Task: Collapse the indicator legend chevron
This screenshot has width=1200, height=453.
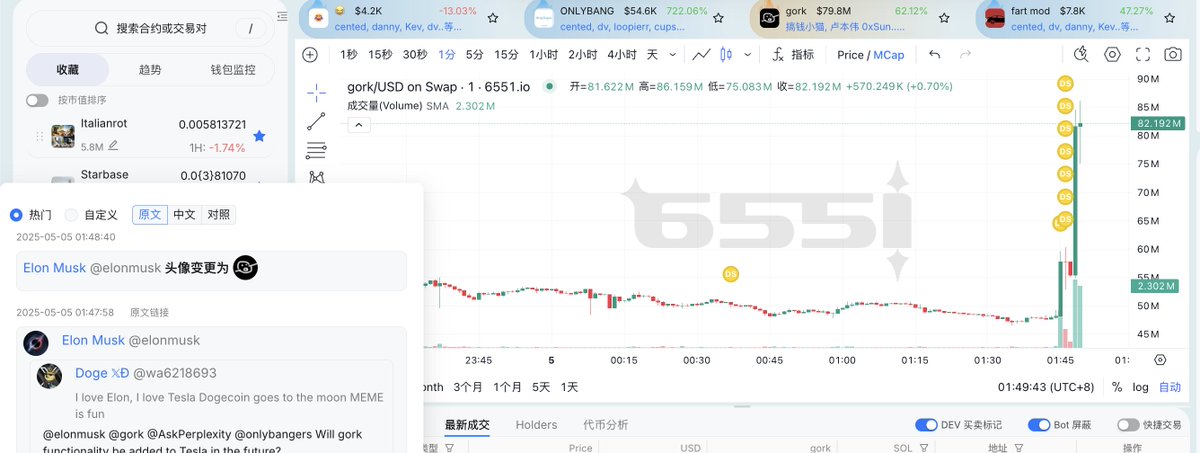Action: coord(357,125)
